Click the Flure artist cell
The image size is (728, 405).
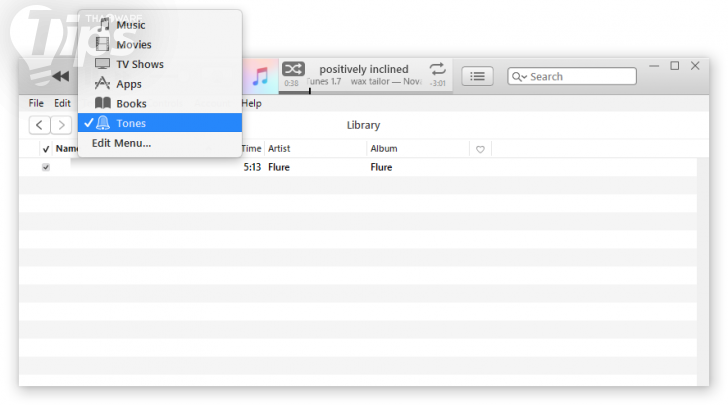(x=279, y=167)
